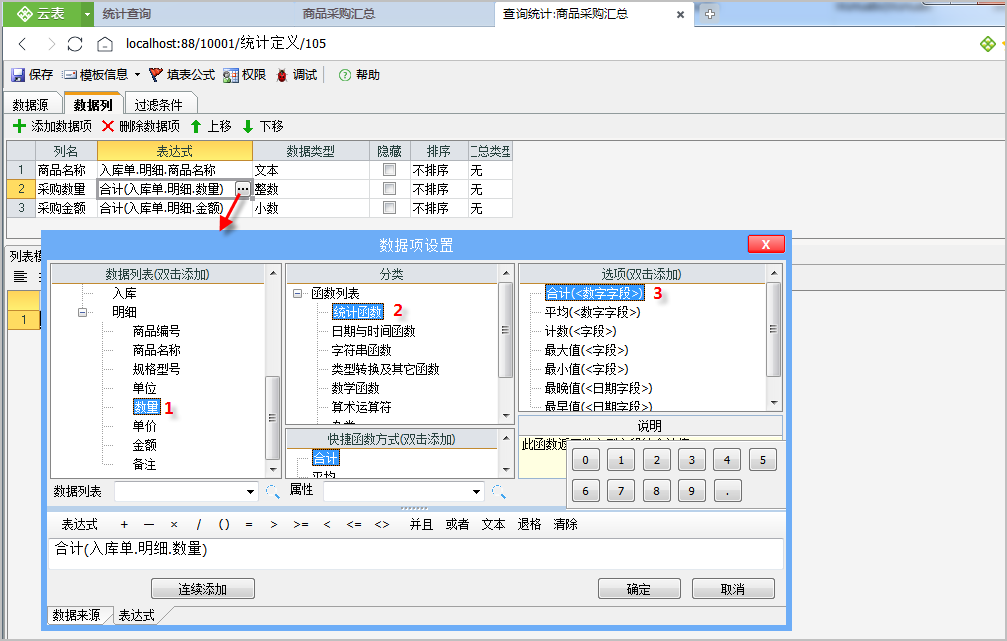
Task: Click the decimal point keypad button
Action: point(727,491)
